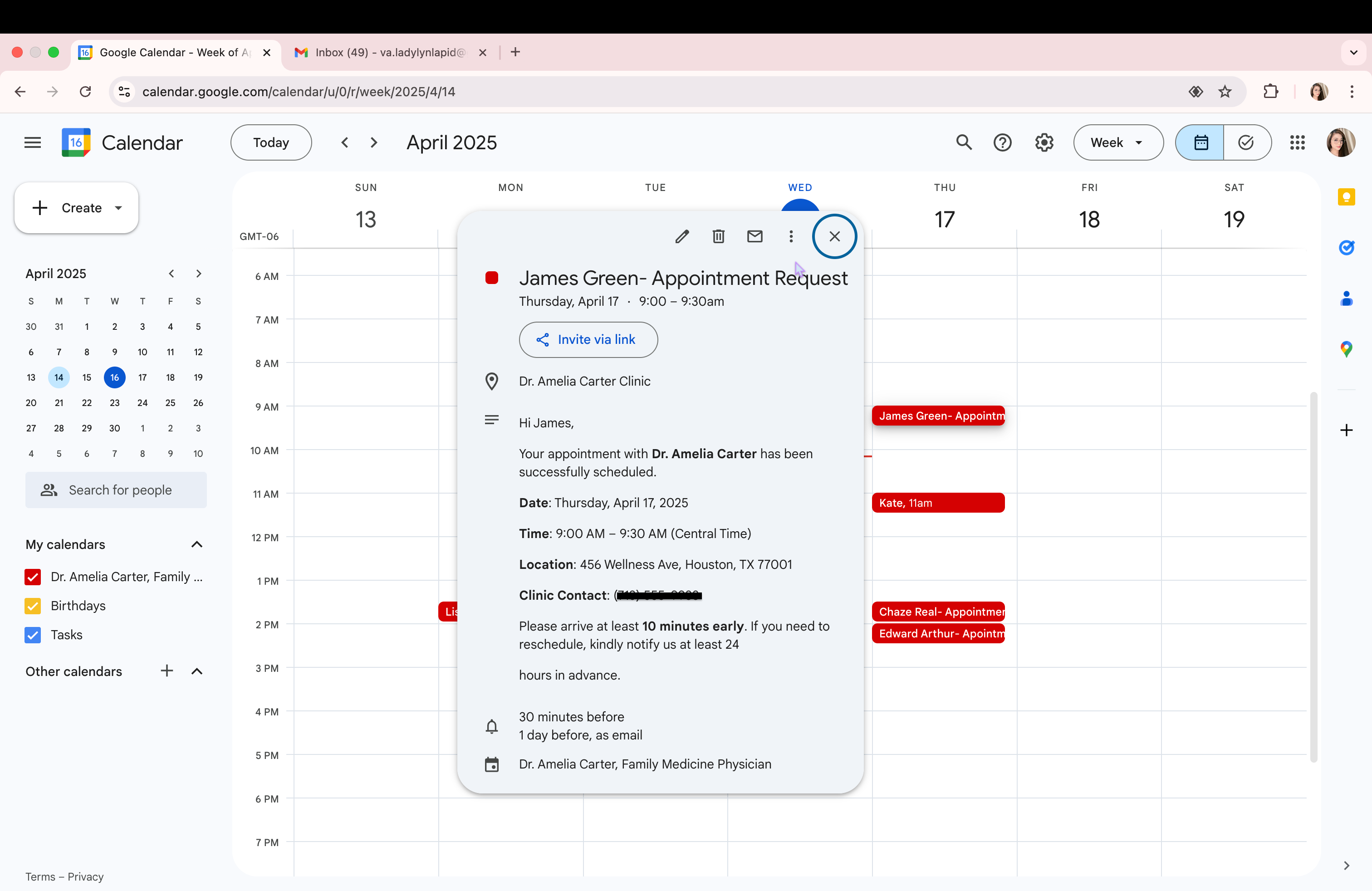Open the Google apps grid
The image size is (1372, 891).
click(1297, 142)
